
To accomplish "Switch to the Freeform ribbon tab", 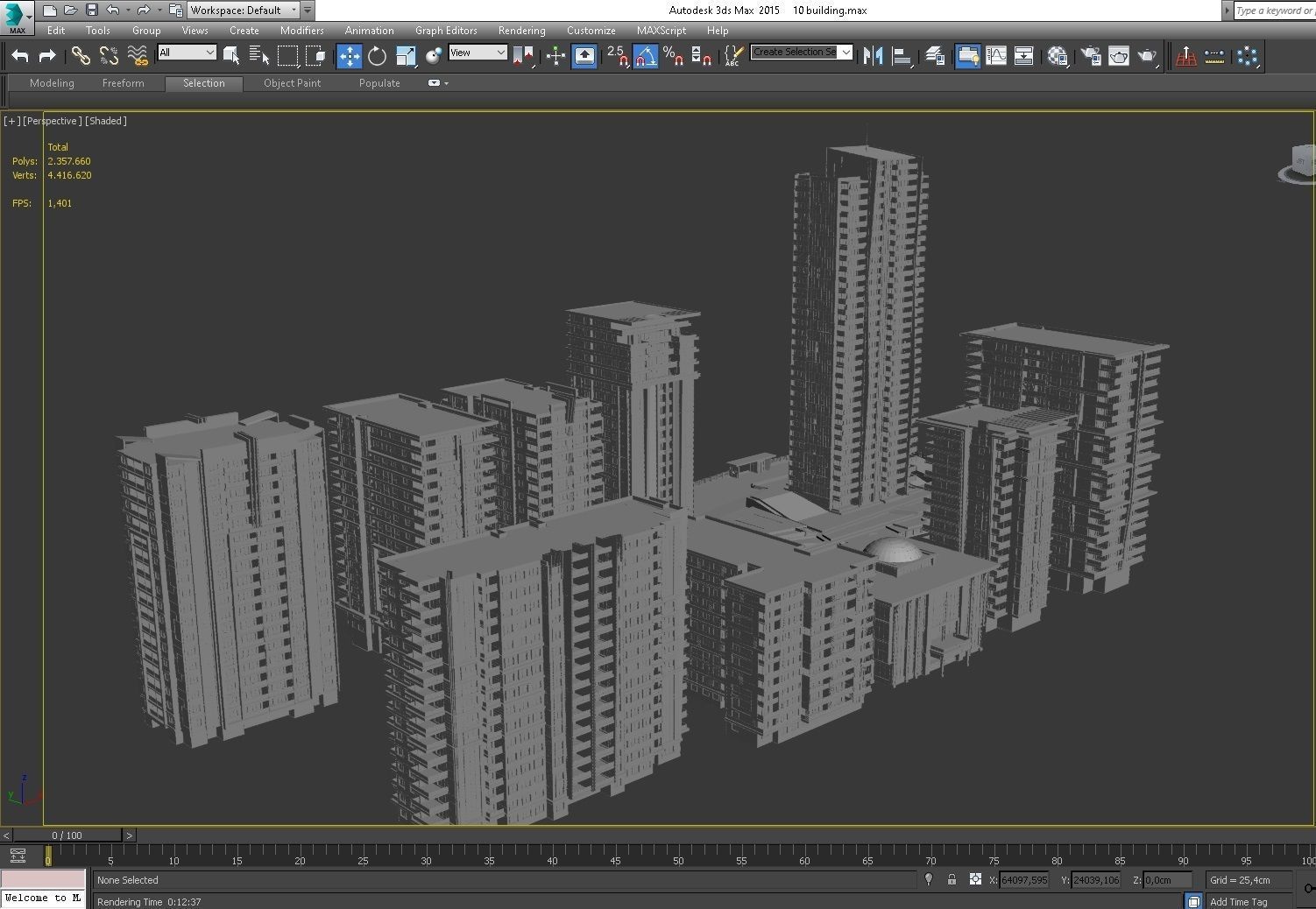I will (124, 83).
